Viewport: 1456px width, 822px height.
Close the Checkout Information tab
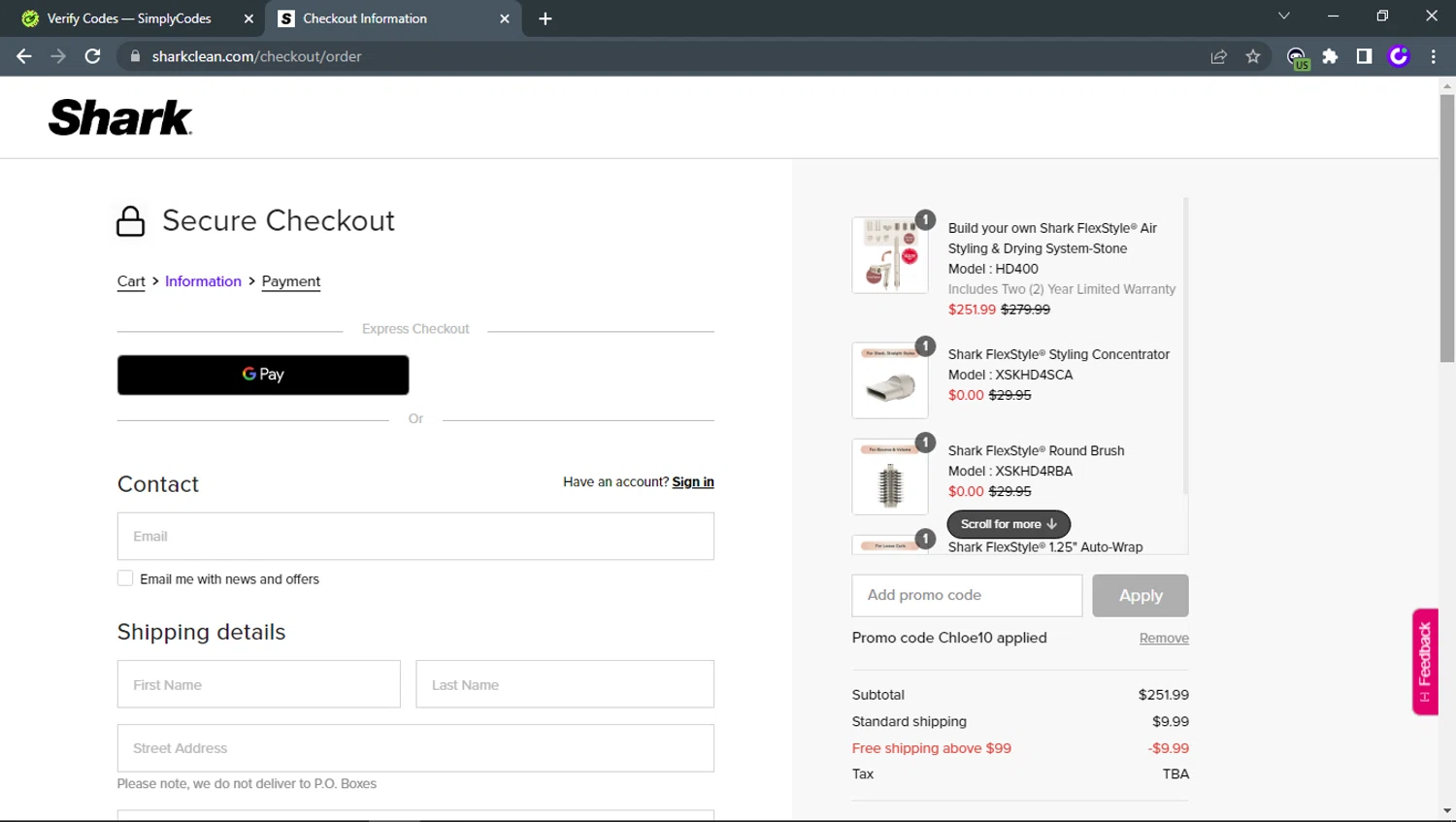pyautogui.click(x=504, y=18)
